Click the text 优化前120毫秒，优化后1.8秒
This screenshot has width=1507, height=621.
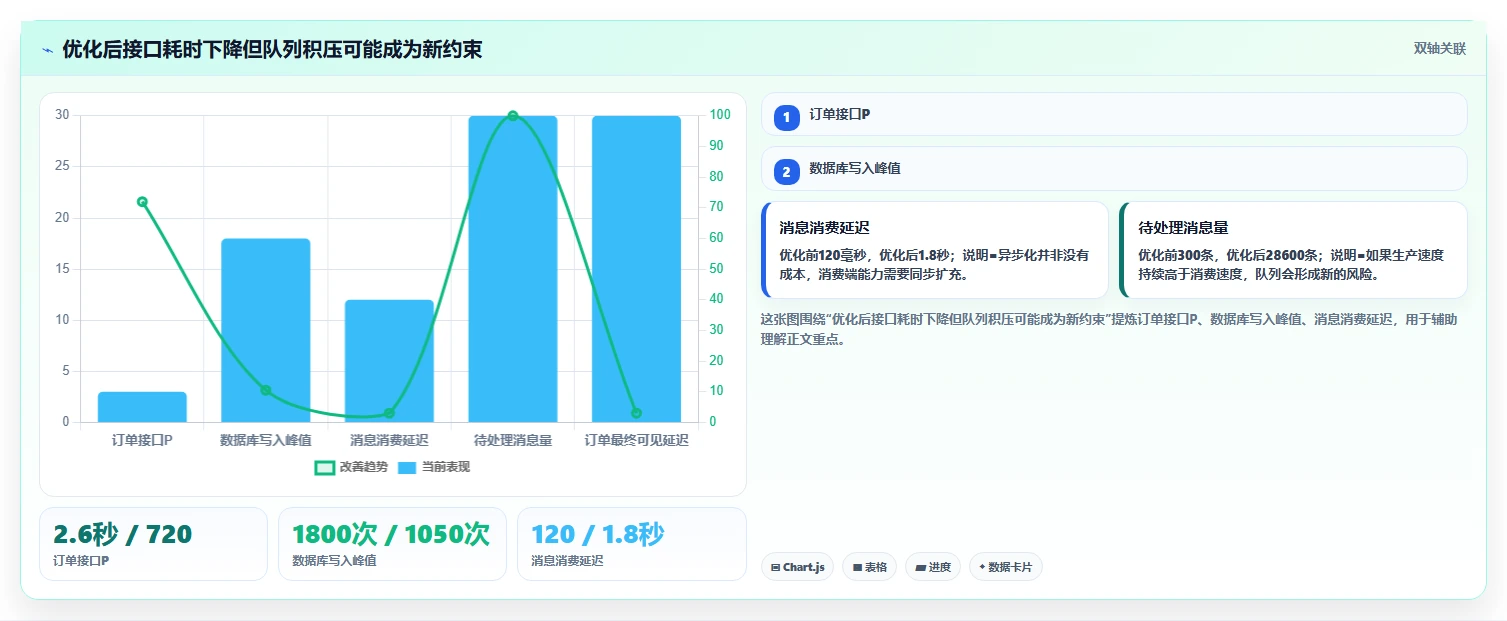click(864, 255)
